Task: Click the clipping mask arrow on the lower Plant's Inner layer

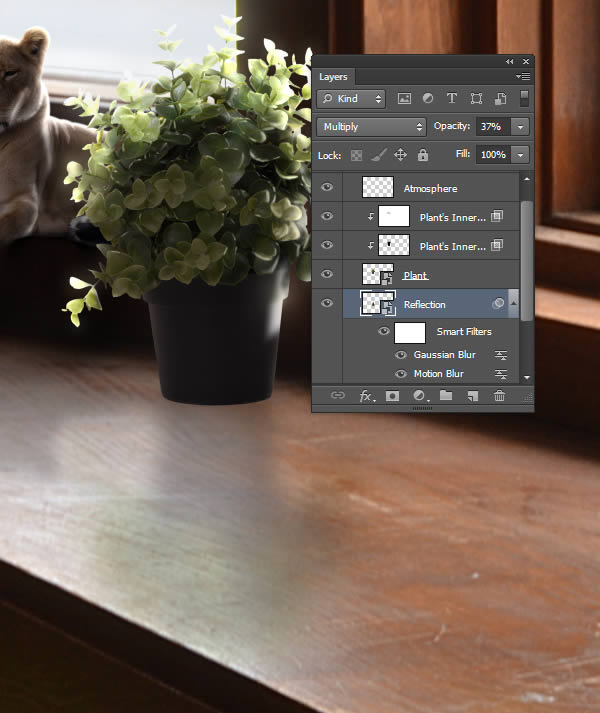Action: 371,246
